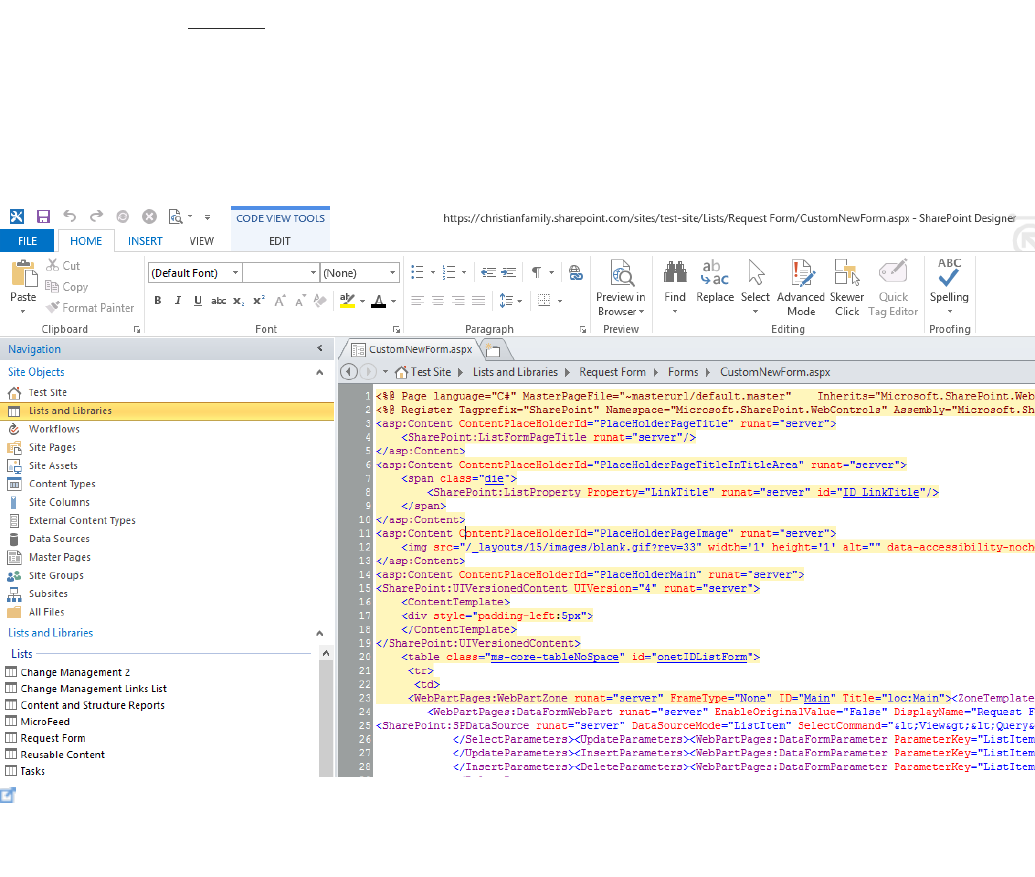Switch to the VIEW ribbon tab
This screenshot has width=1035, height=877.
(x=201, y=241)
